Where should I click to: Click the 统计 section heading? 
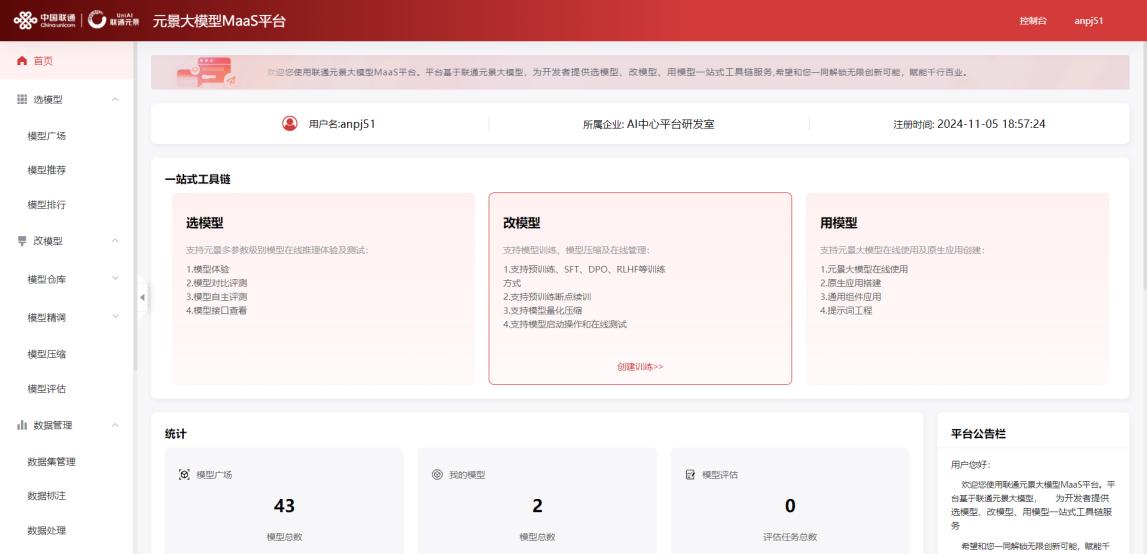(x=176, y=434)
